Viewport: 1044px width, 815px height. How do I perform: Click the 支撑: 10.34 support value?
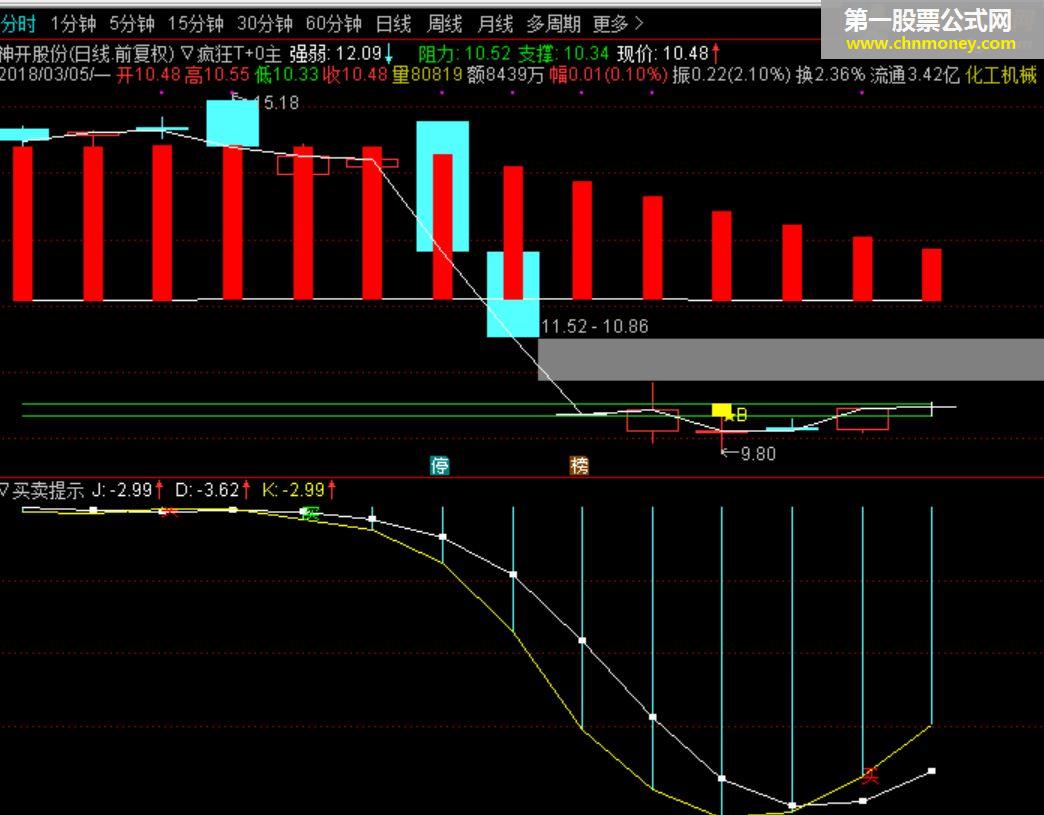click(563, 53)
